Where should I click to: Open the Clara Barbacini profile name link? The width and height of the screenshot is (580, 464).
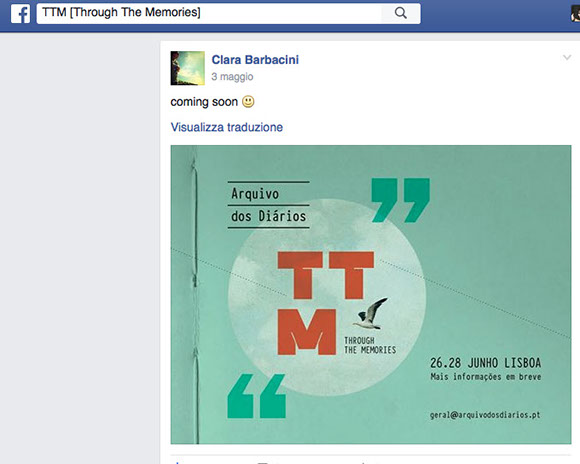click(x=255, y=60)
